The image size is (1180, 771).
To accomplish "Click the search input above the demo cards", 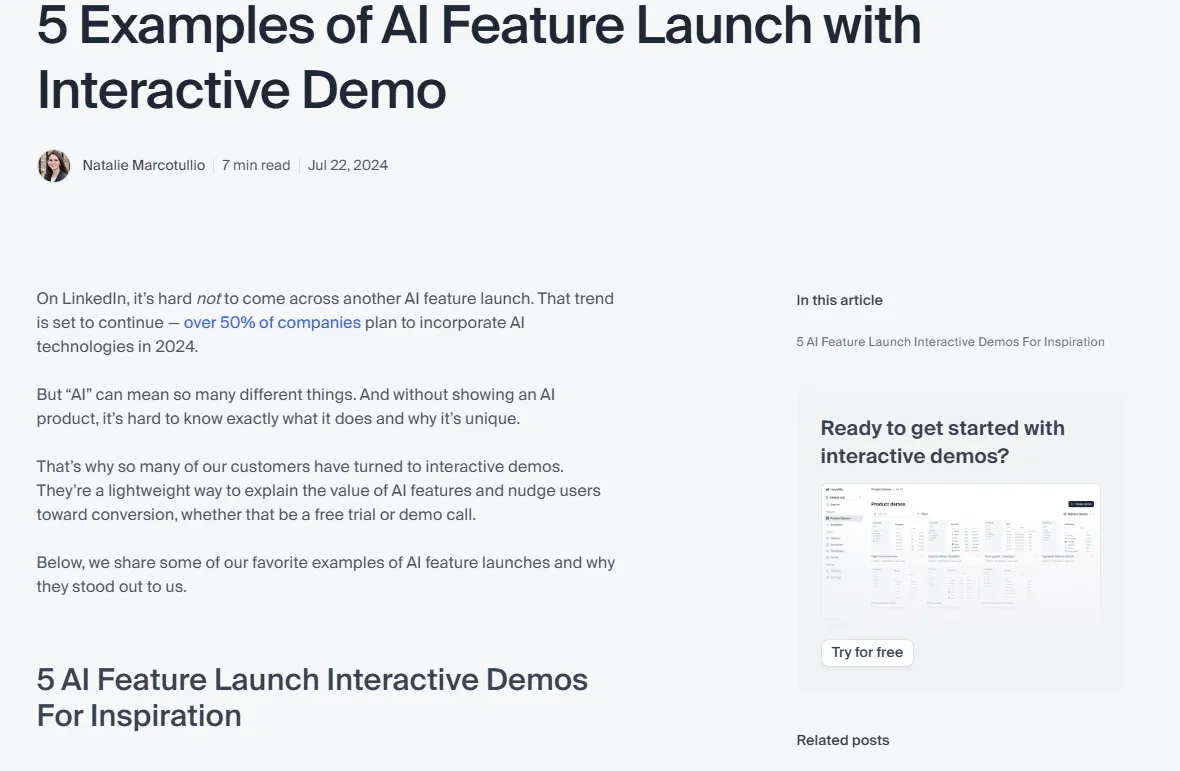I will 890,514.
